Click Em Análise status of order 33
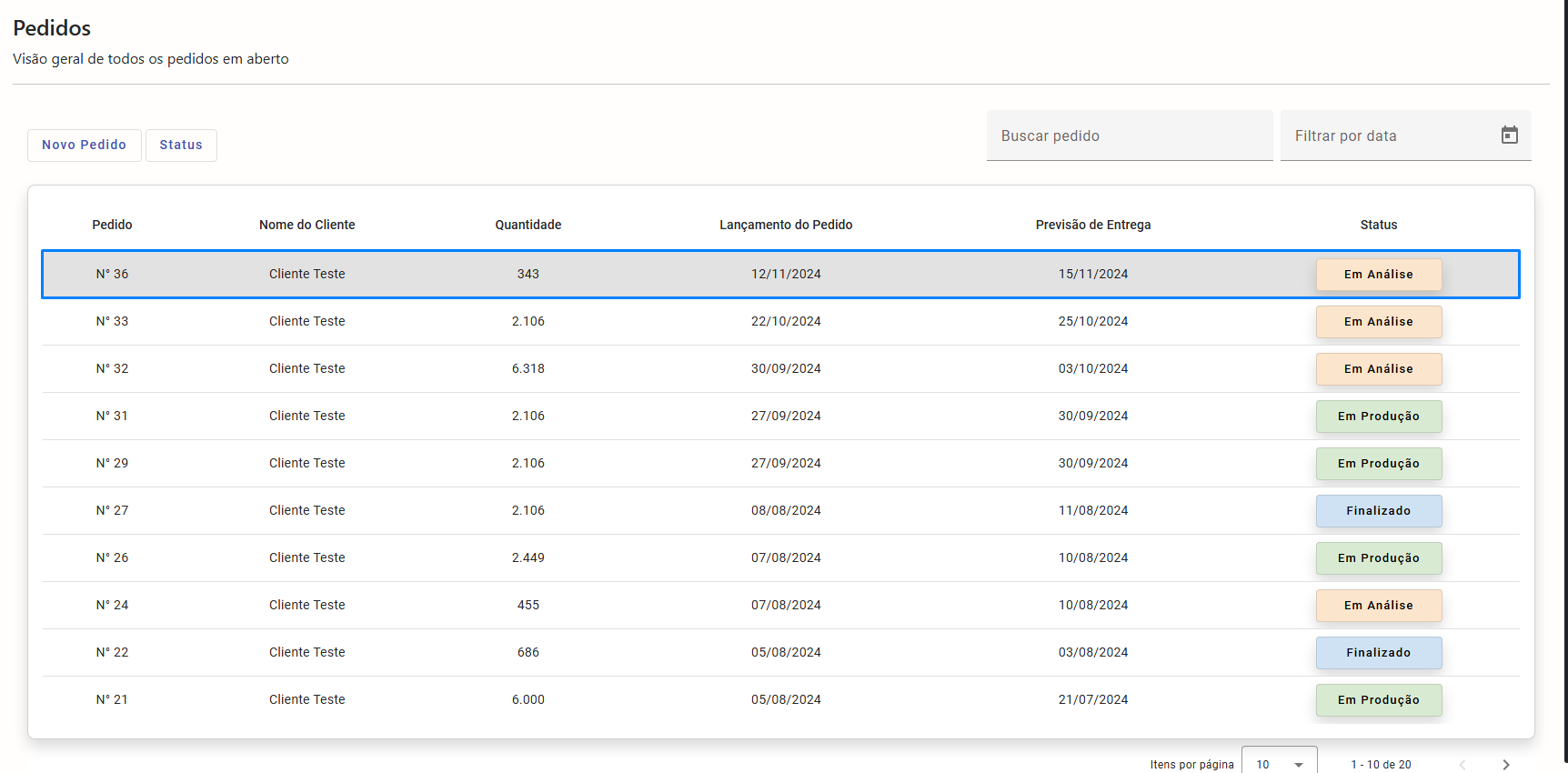 [x=1378, y=321]
